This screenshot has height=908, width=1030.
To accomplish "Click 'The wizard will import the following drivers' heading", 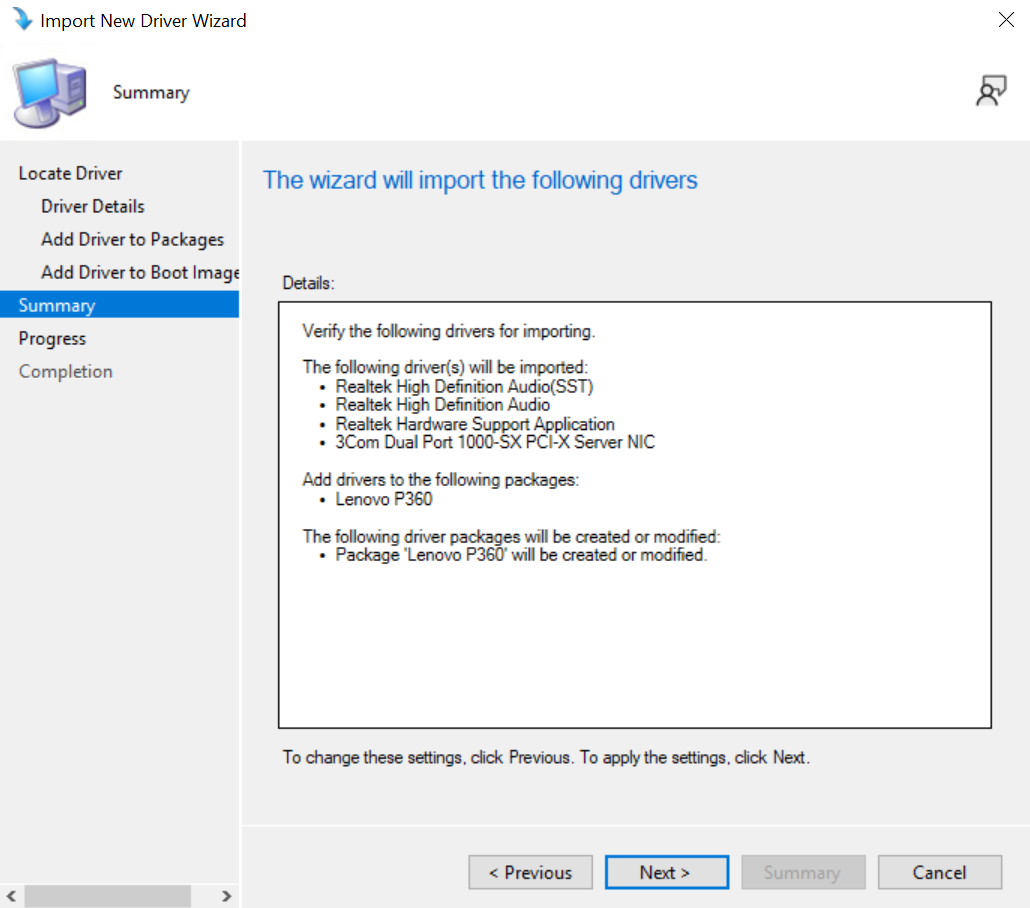I will point(480,180).
